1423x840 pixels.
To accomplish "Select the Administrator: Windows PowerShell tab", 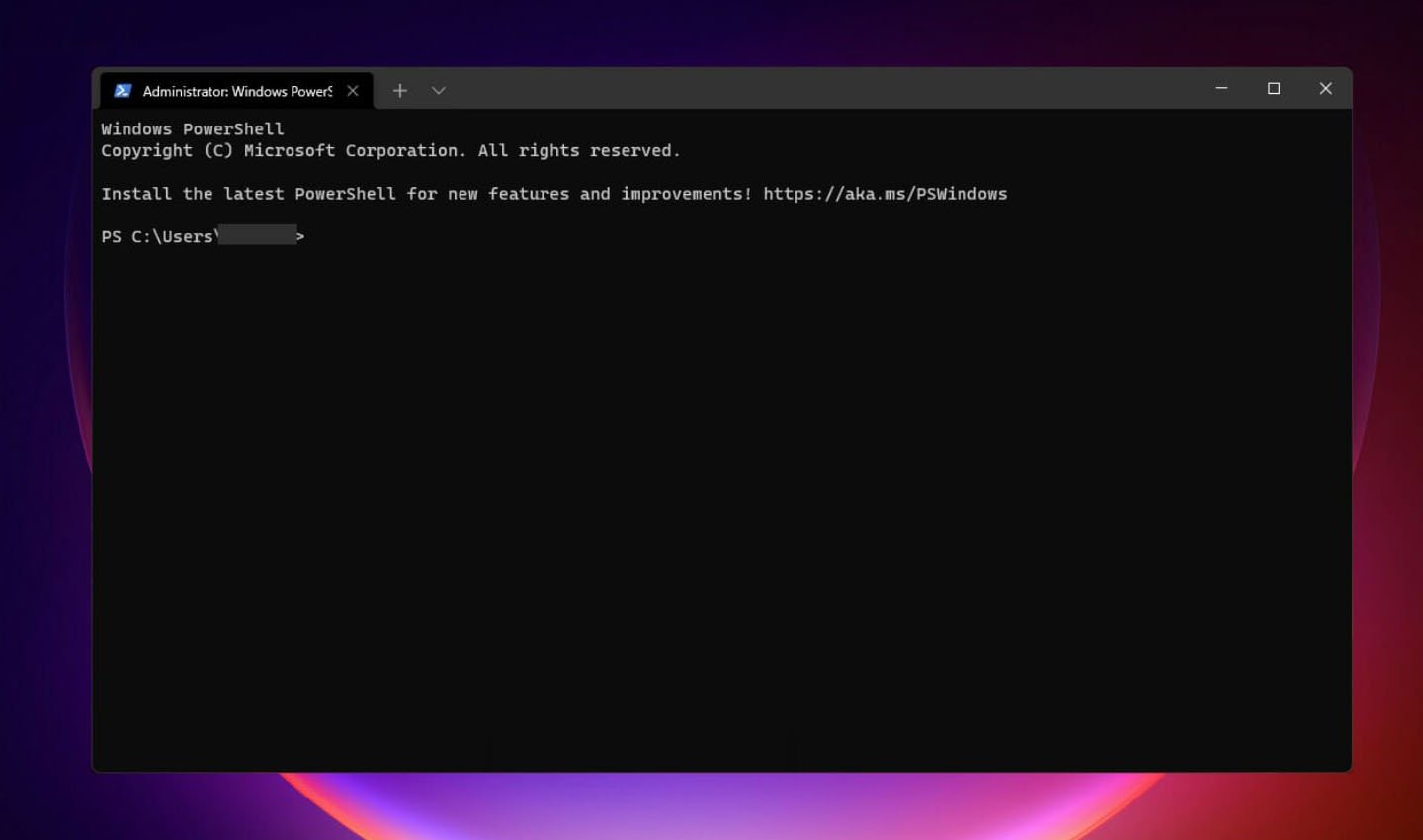I will click(237, 91).
